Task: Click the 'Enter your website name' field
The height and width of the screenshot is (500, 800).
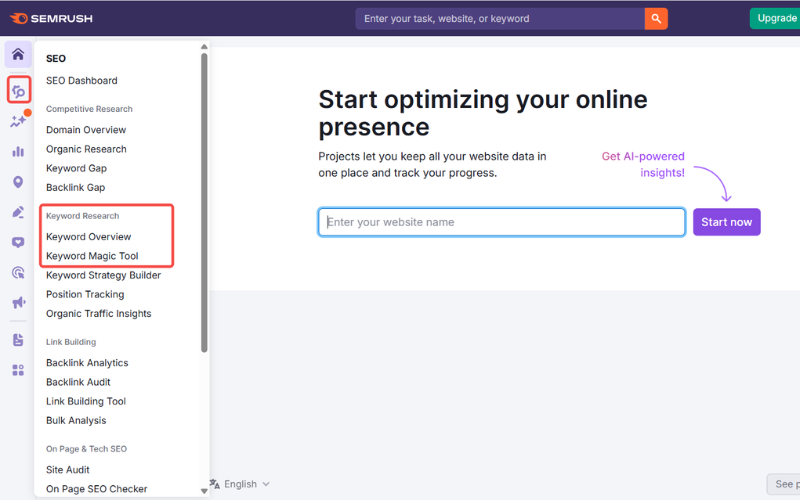Action: click(501, 222)
